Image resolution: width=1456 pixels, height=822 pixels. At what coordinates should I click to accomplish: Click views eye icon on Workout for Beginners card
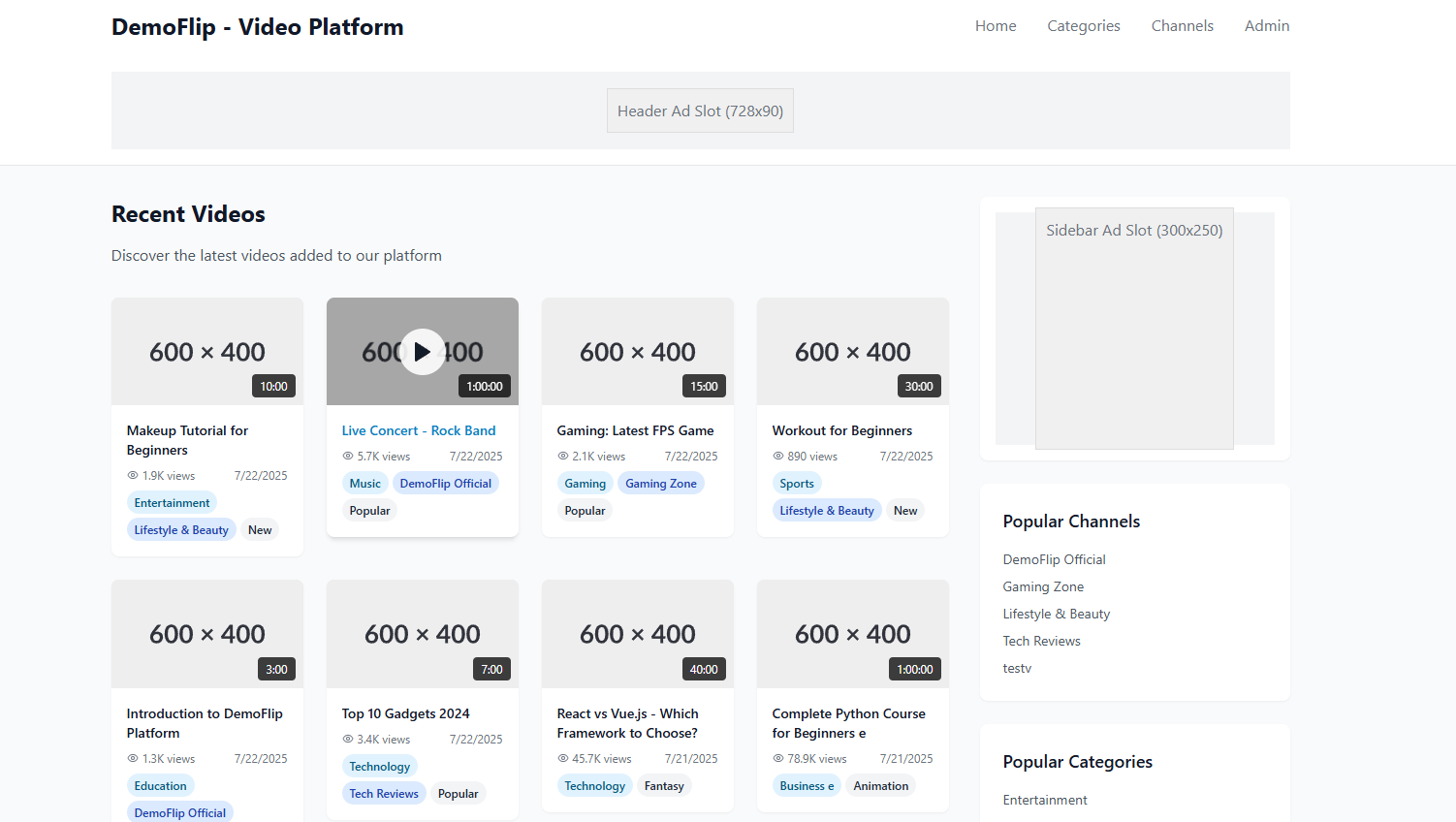pyautogui.click(x=777, y=457)
